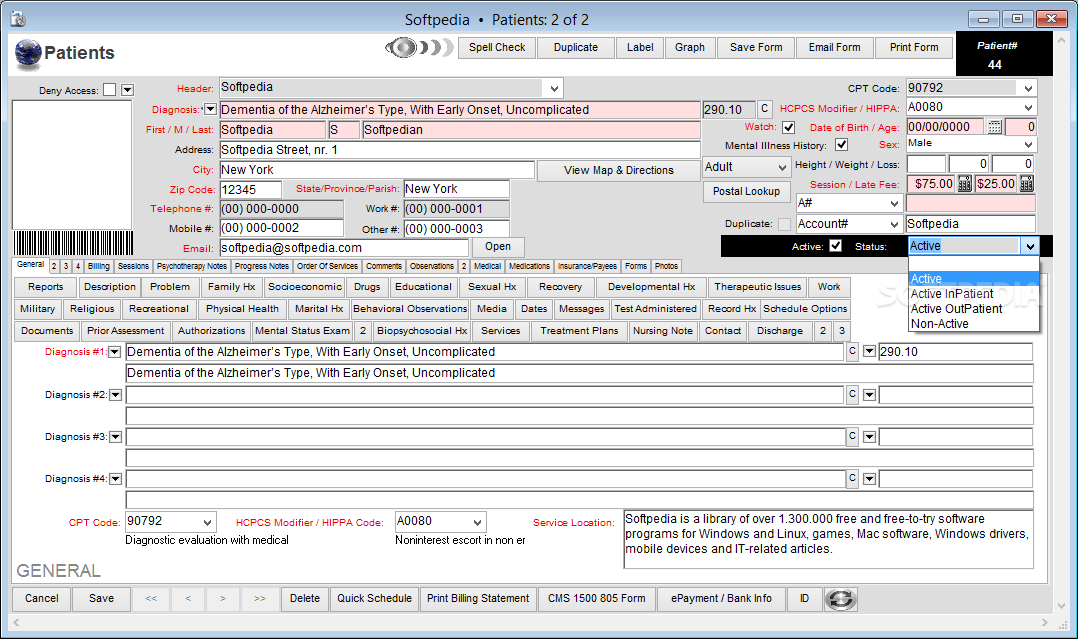1078x639 pixels.
Task: Click the horizontal scrollbar right arrow
Action: (x=1044, y=622)
